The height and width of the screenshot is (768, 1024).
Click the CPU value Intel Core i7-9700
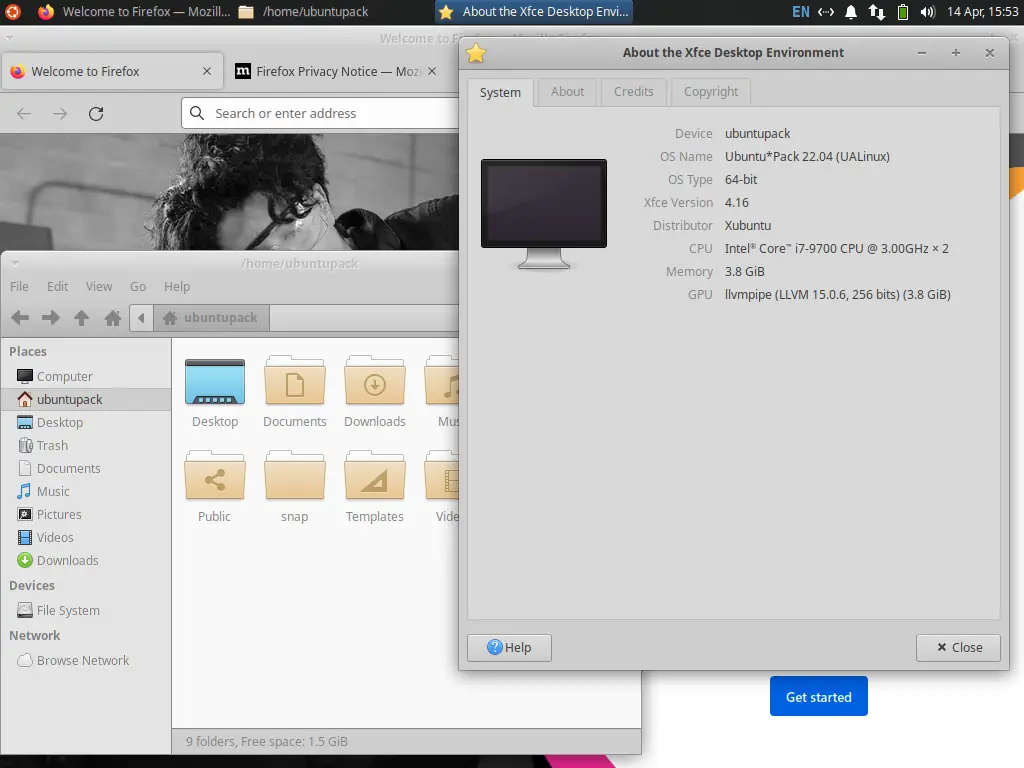coord(837,249)
